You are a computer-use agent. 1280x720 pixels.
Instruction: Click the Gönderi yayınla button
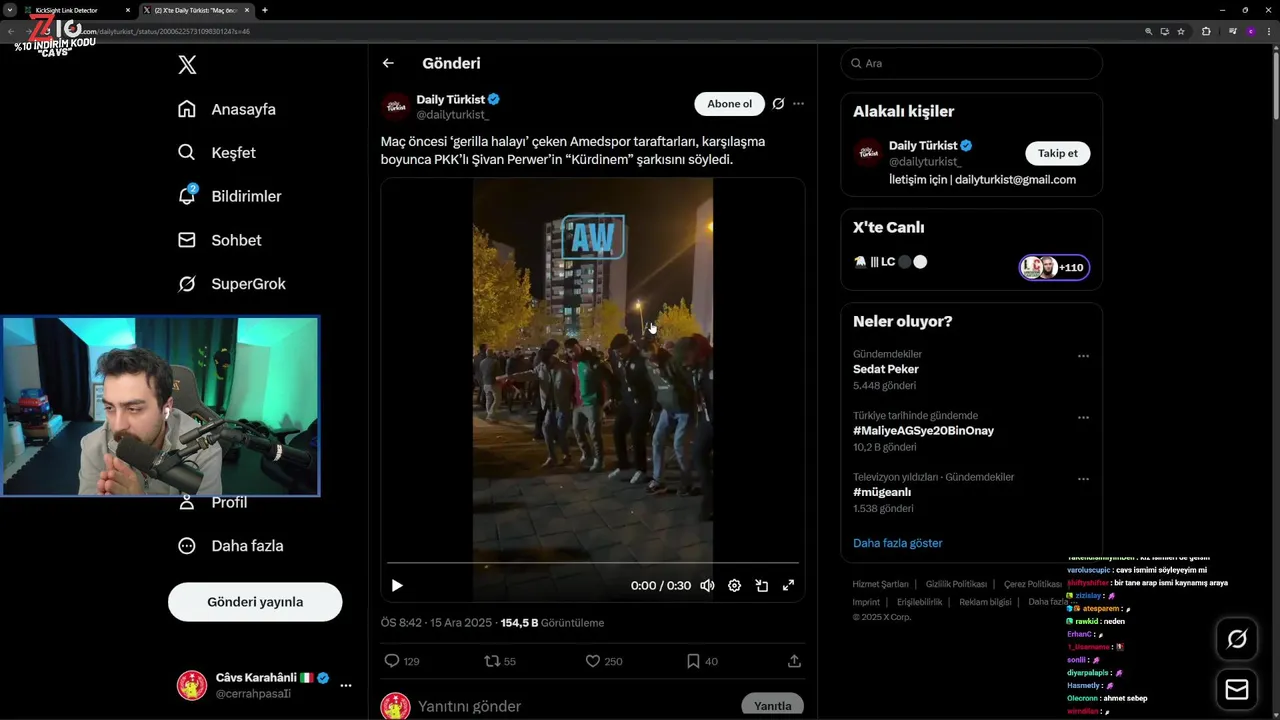[255, 602]
